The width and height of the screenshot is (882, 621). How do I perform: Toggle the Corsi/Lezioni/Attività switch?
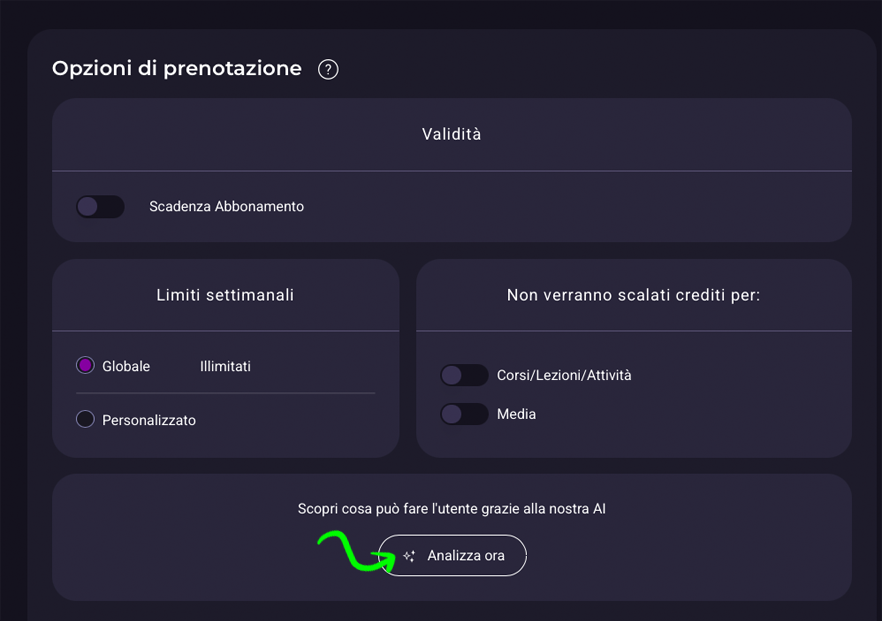[x=464, y=375]
